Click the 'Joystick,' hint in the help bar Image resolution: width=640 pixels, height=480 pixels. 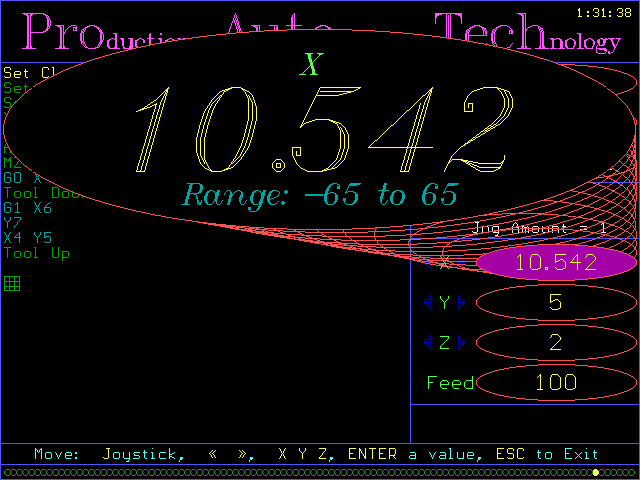(x=143, y=454)
